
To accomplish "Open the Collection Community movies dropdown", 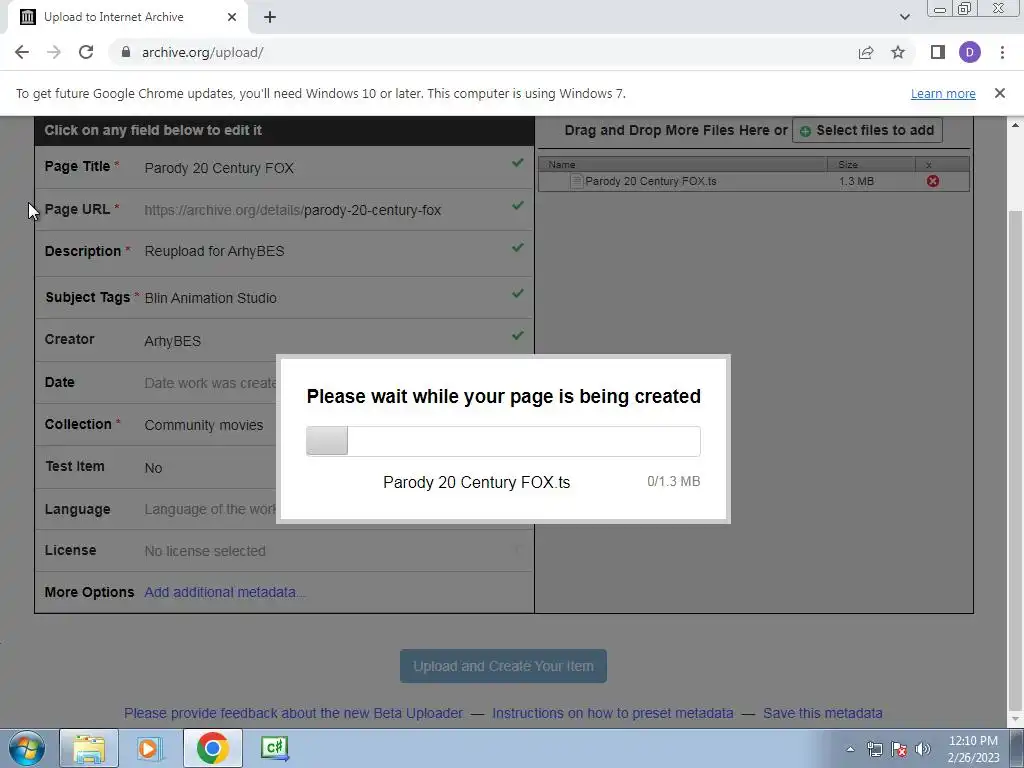I will pyautogui.click(x=204, y=425).
